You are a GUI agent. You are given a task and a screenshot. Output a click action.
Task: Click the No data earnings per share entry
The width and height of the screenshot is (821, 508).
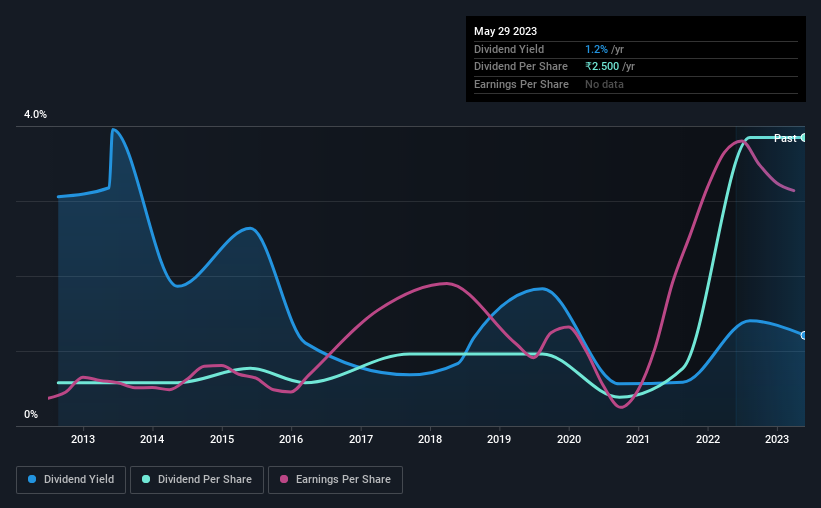coord(604,84)
